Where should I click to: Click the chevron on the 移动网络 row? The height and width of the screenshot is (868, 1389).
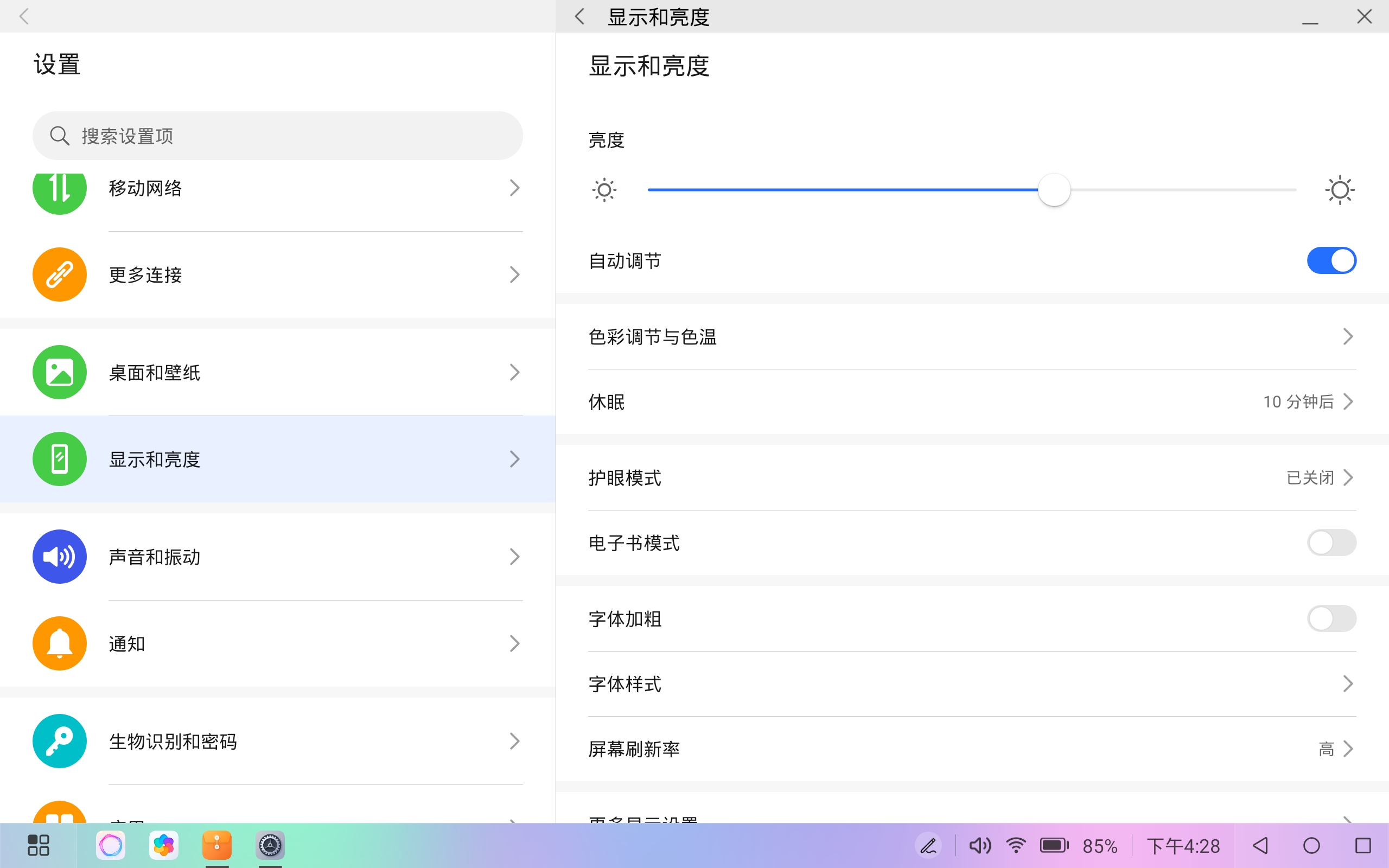point(515,188)
